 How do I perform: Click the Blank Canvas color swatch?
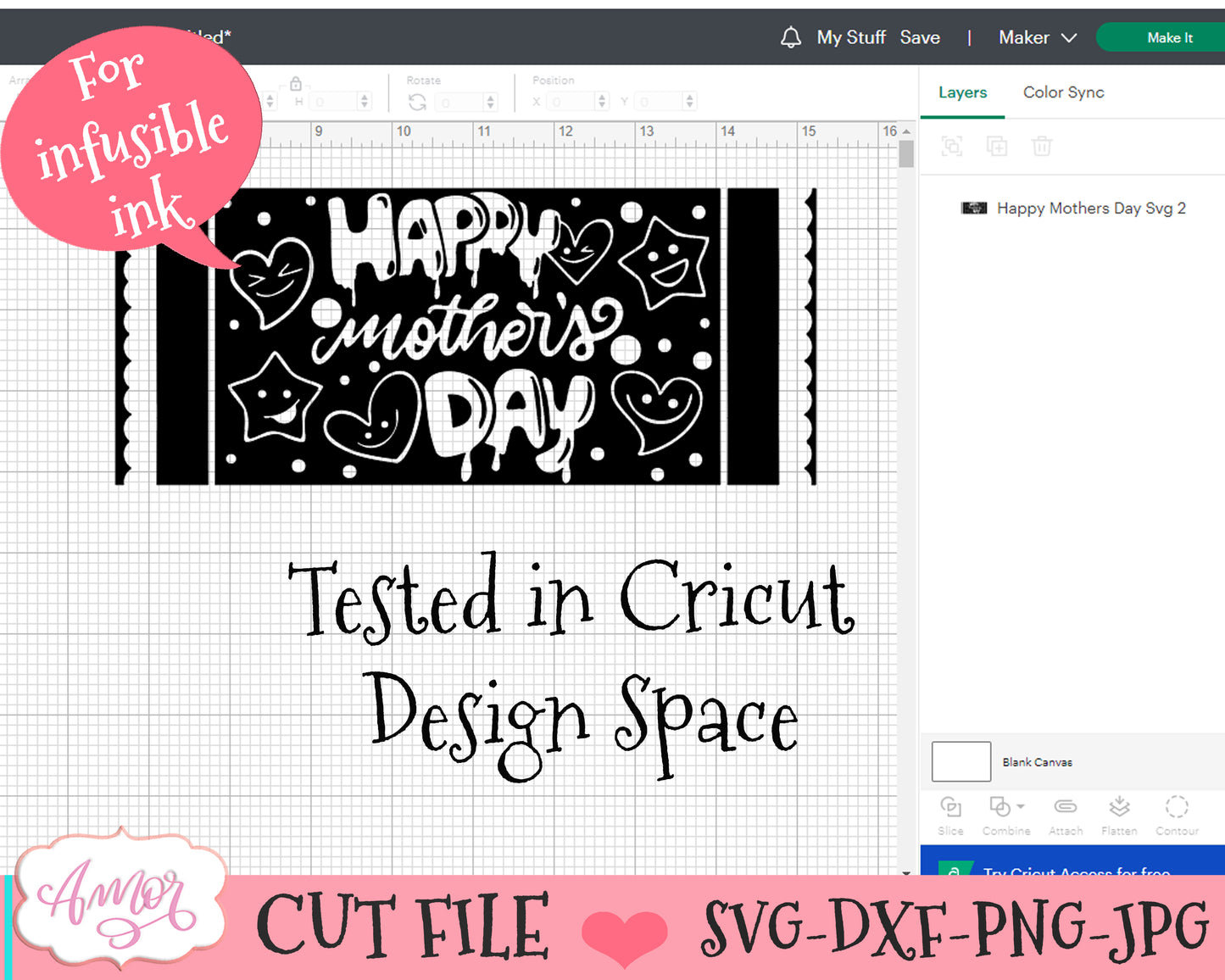pyautogui.click(x=961, y=761)
